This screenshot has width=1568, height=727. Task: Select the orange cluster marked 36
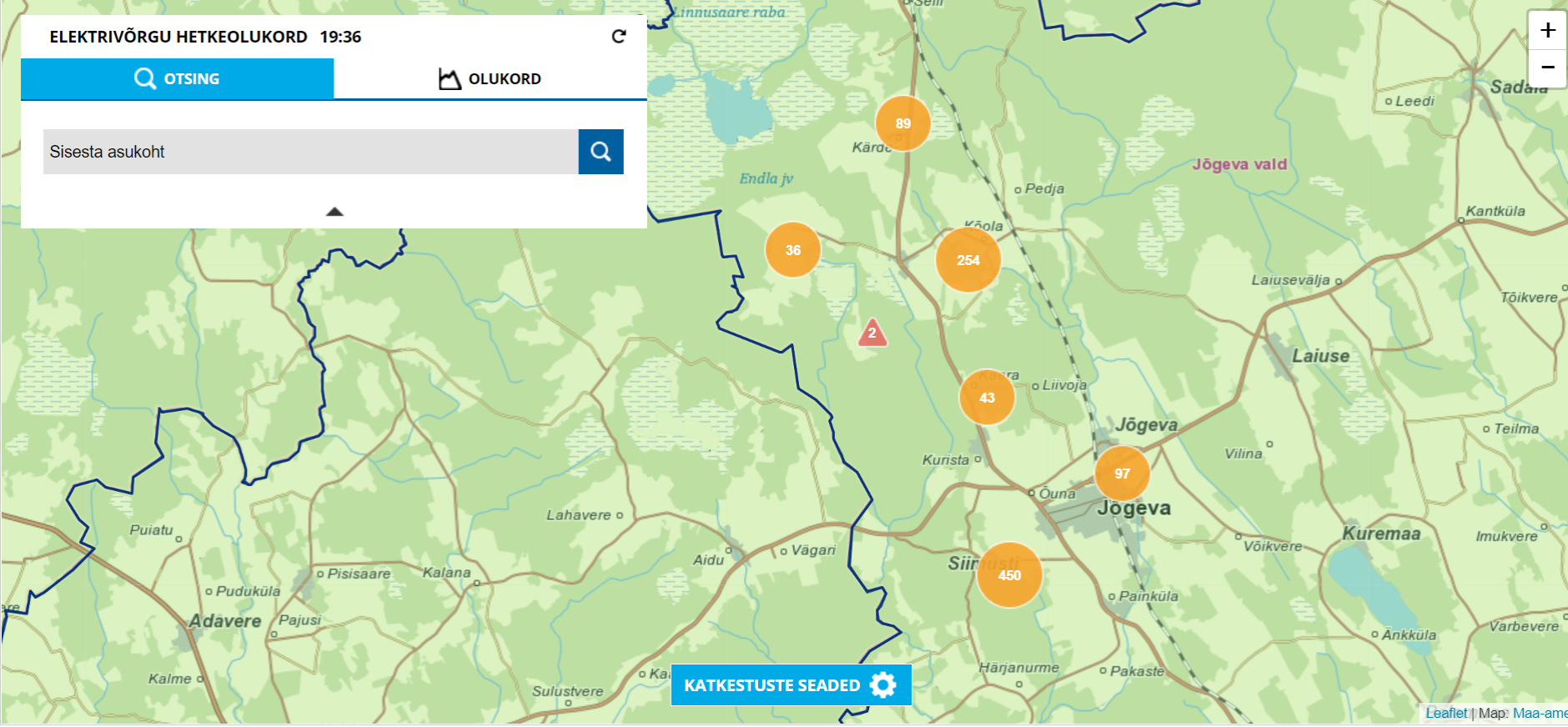[x=792, y=250]
